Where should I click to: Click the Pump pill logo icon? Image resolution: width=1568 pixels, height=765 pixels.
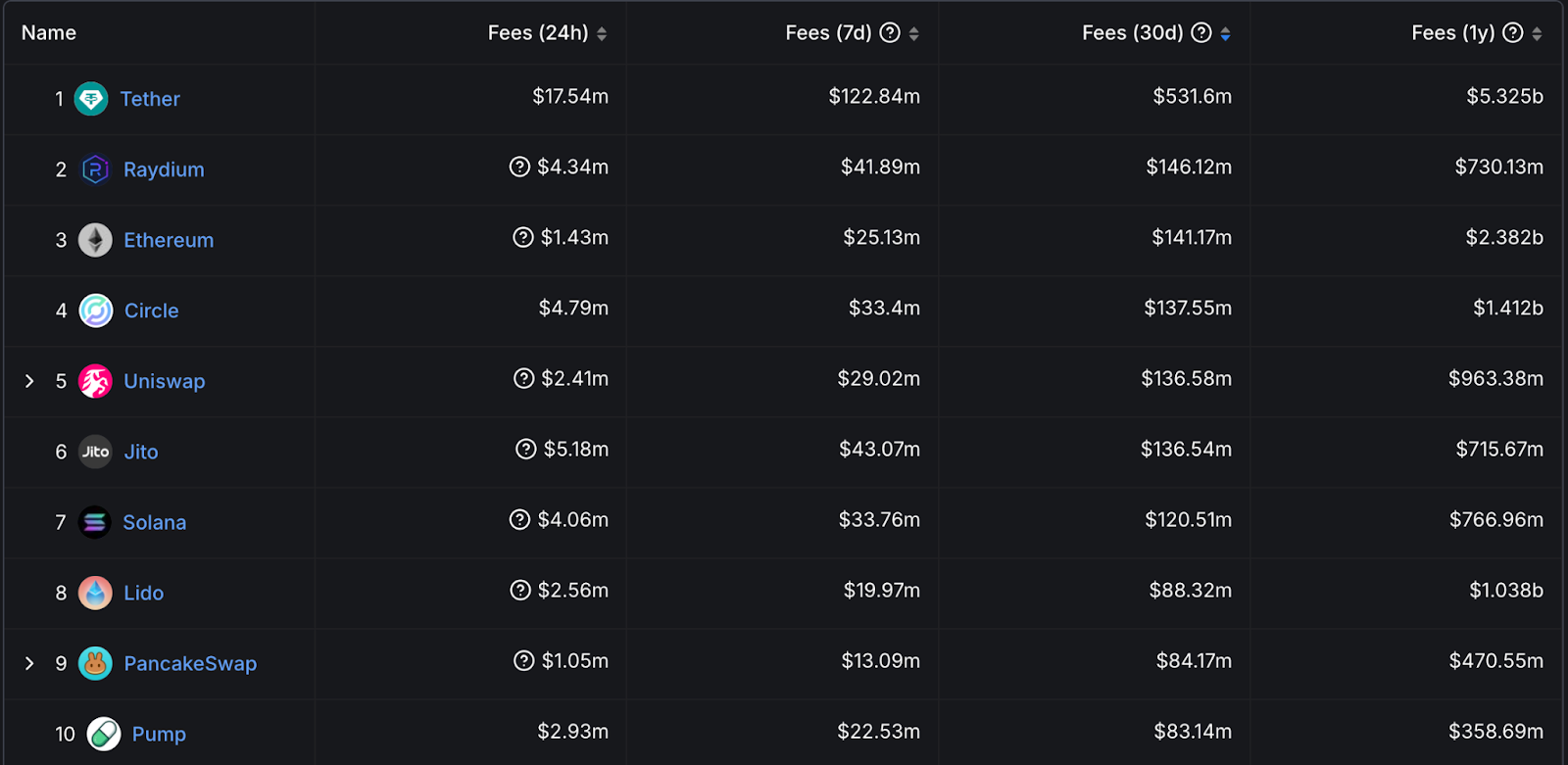103,734
